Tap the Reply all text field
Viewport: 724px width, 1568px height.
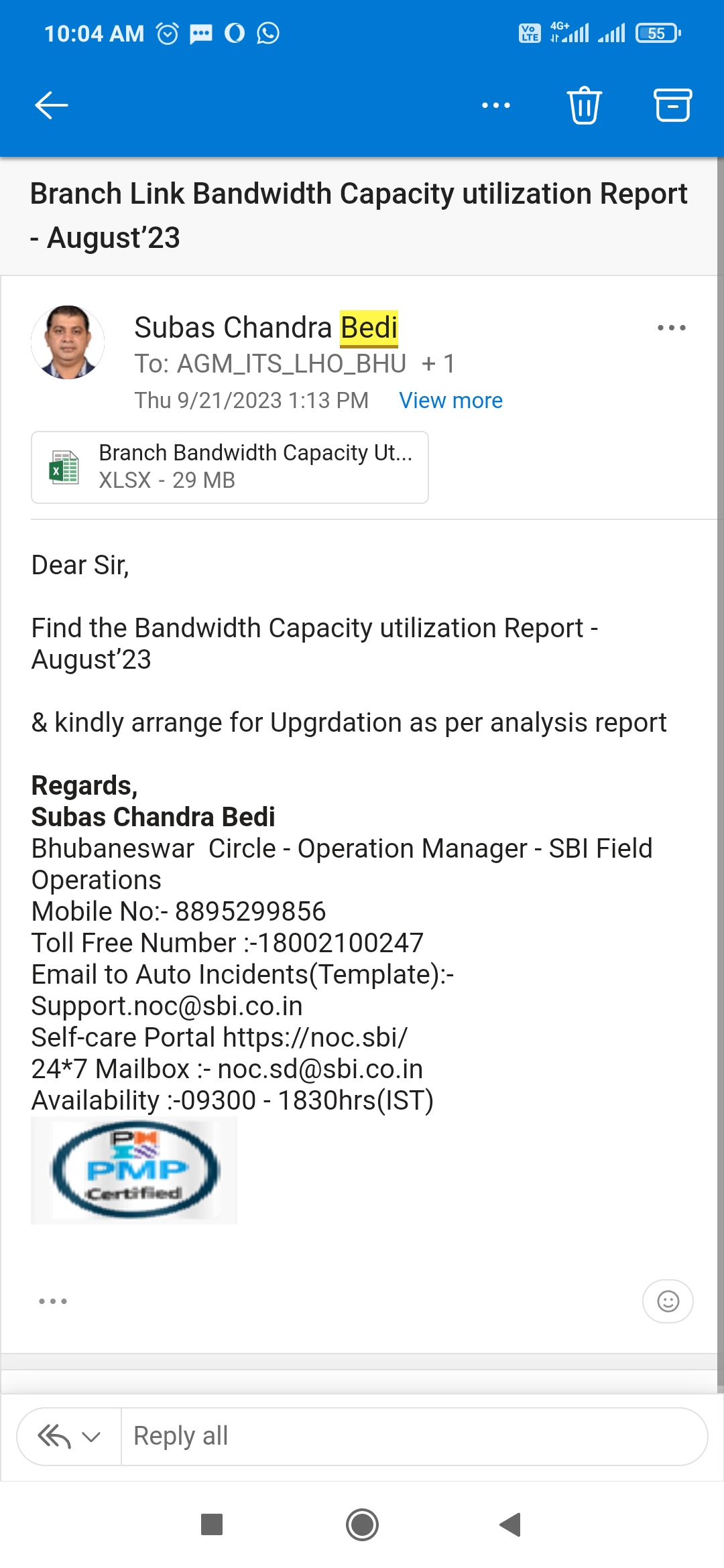[x=413, y=1436]
